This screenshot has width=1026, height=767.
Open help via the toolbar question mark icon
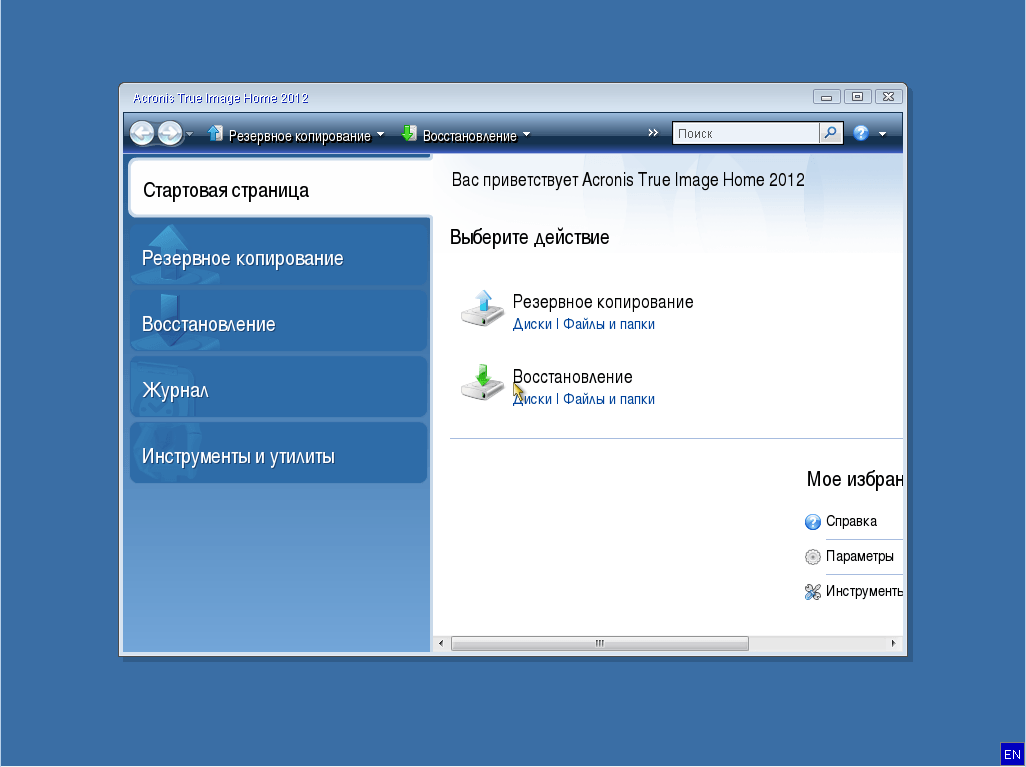click(861, 134)
